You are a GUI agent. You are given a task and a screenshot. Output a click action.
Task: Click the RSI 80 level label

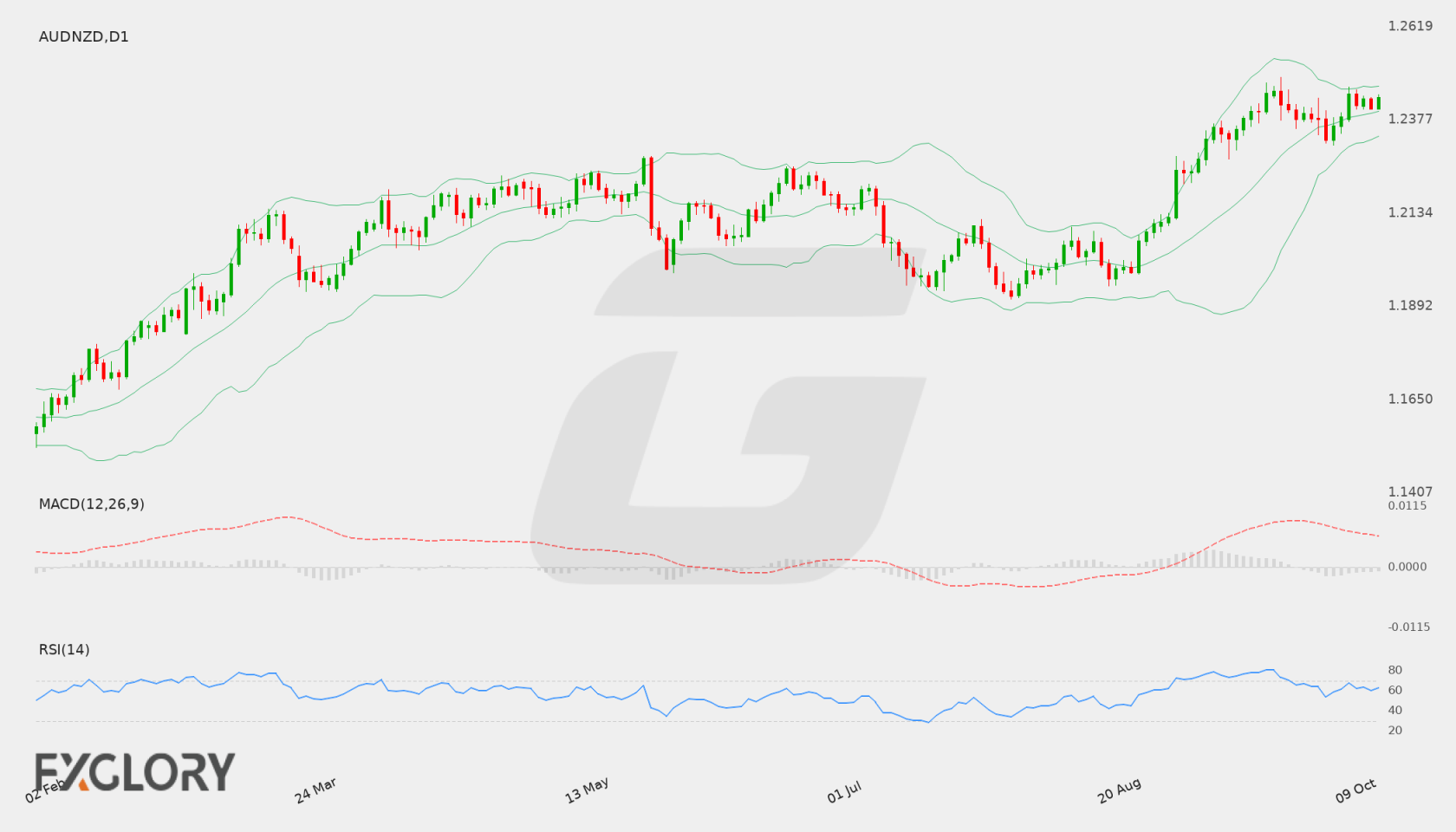[1395, 670]
